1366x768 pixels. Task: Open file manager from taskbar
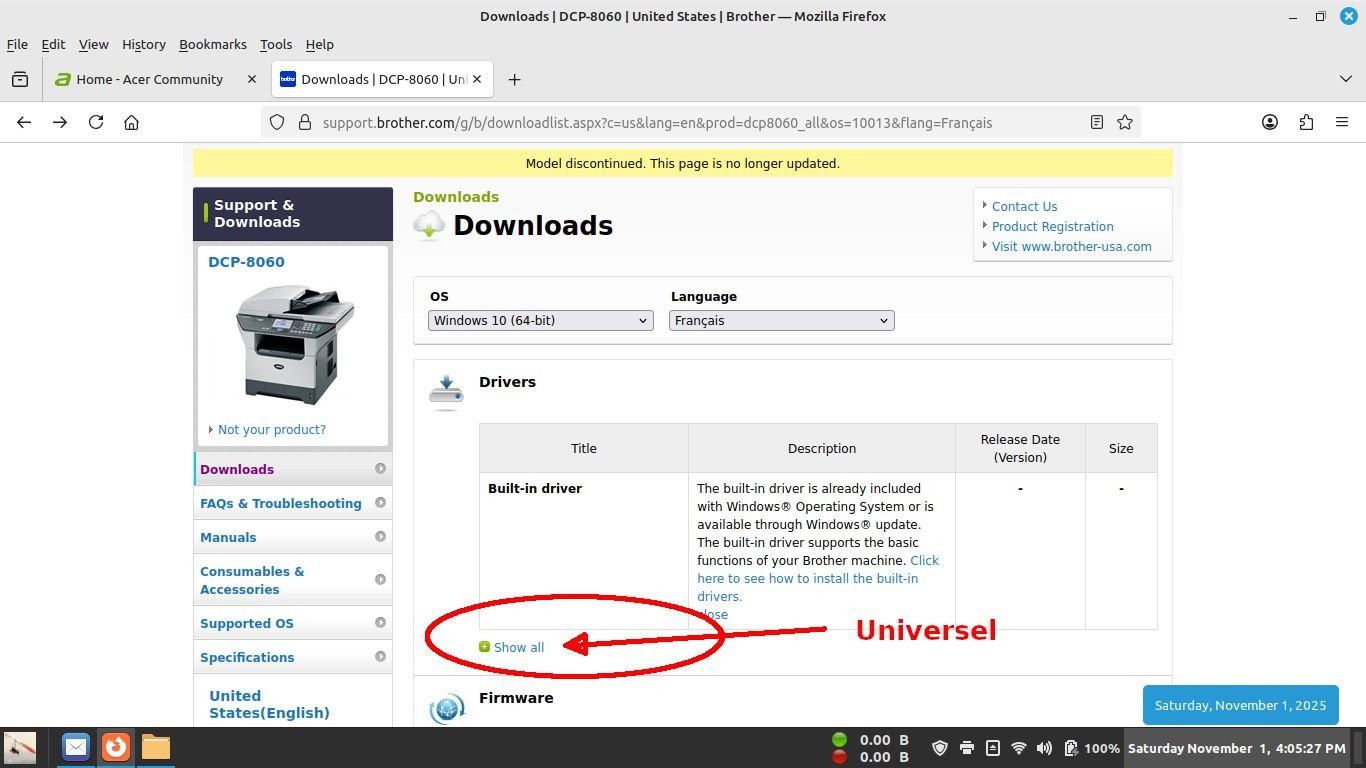(156, 747)
